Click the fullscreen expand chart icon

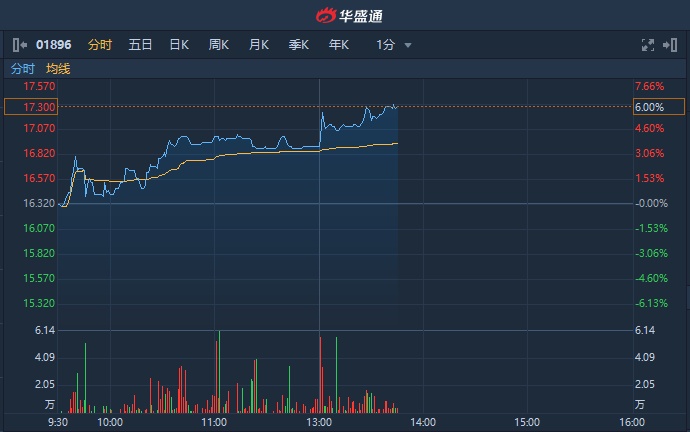[646, 45]
